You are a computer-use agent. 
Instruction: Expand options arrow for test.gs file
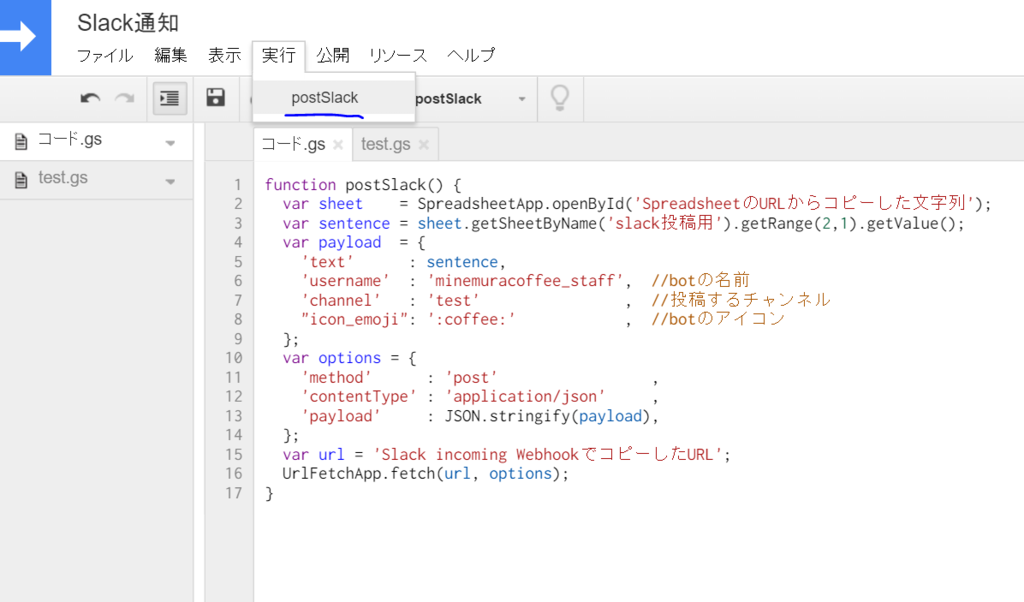tap(170, 181)
